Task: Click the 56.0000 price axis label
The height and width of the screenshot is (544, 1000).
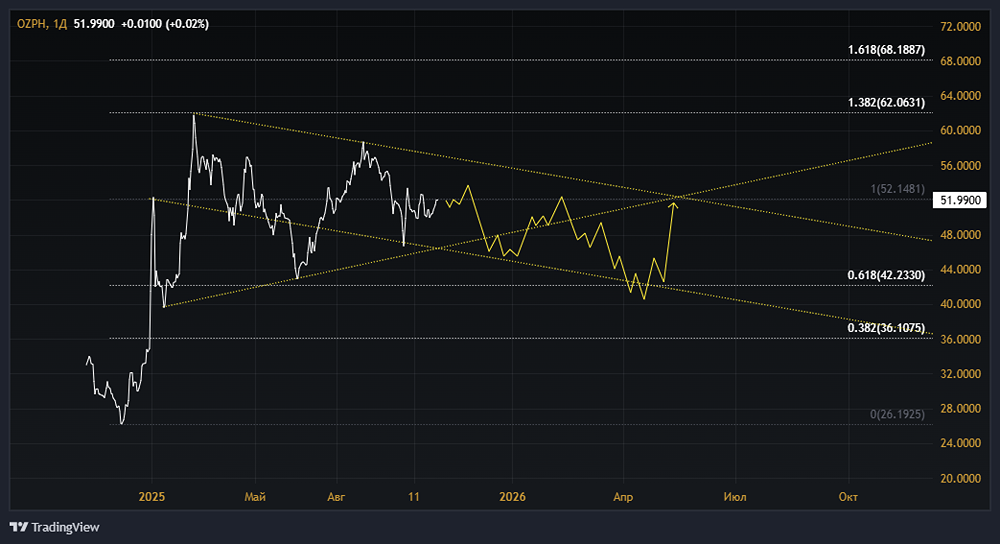Action: 960,166
